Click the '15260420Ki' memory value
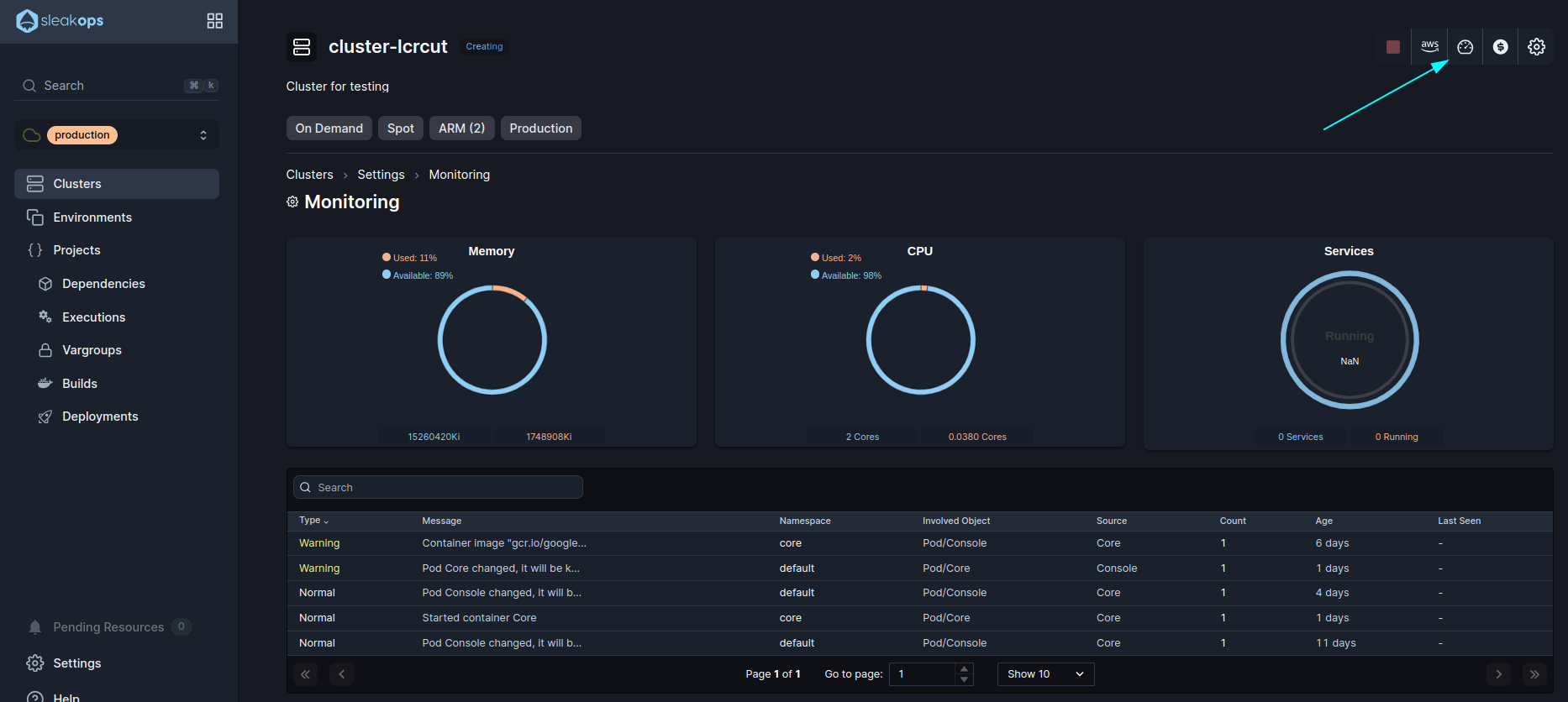This screenshot has width=1568, height=702. (434, 437)
